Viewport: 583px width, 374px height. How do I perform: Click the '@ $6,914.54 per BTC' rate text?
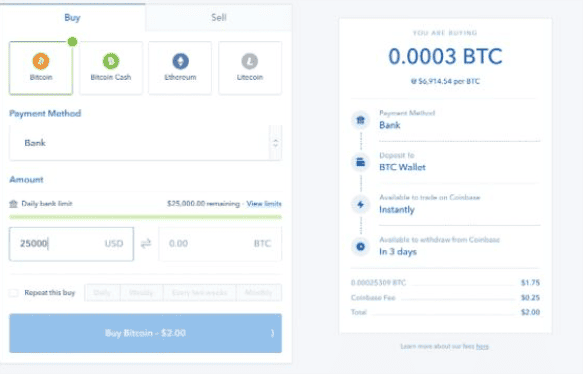point(445,81)
